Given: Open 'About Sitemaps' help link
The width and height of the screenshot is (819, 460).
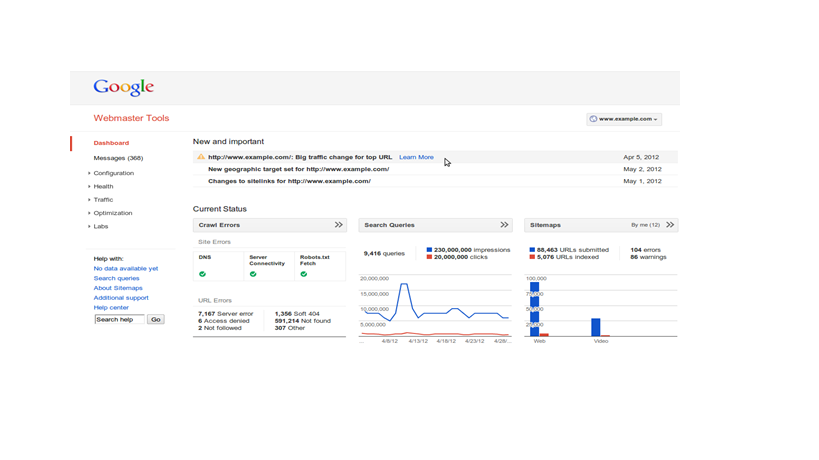Looking at the screenshot, I should click(118, 288).
